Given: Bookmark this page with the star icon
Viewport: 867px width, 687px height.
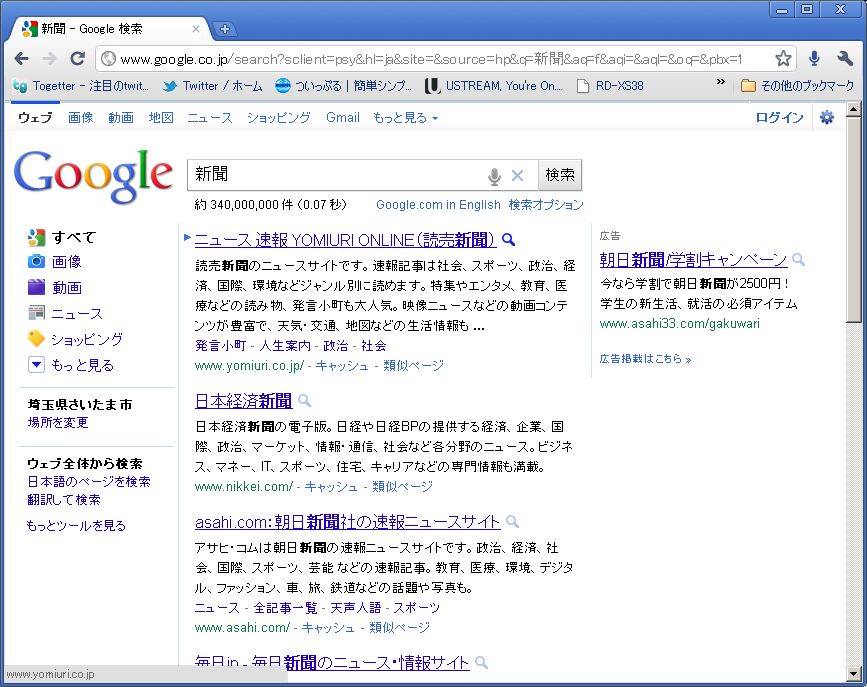Looking at the screenshot, I should (783, 59).
